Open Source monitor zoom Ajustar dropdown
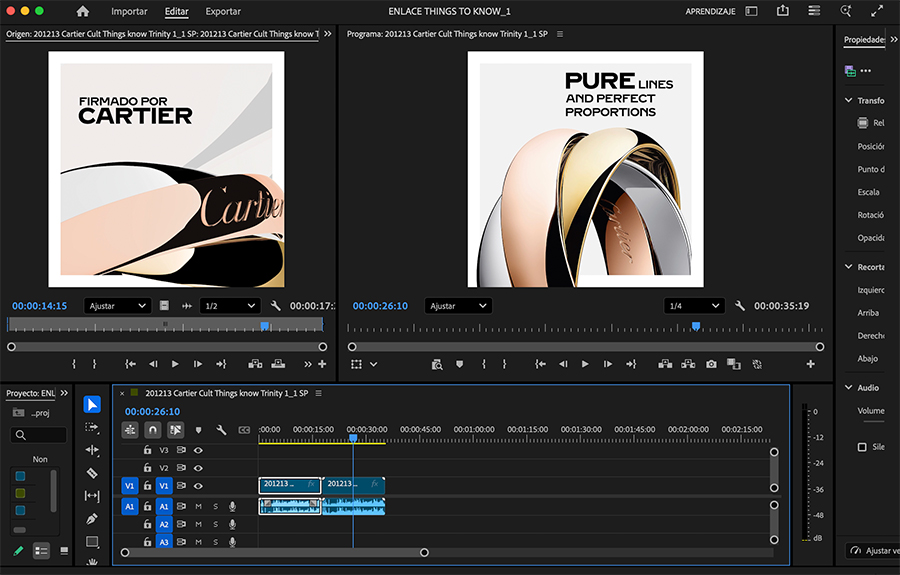This screenshot has height=575, width=900. click(x=117, y=306)
